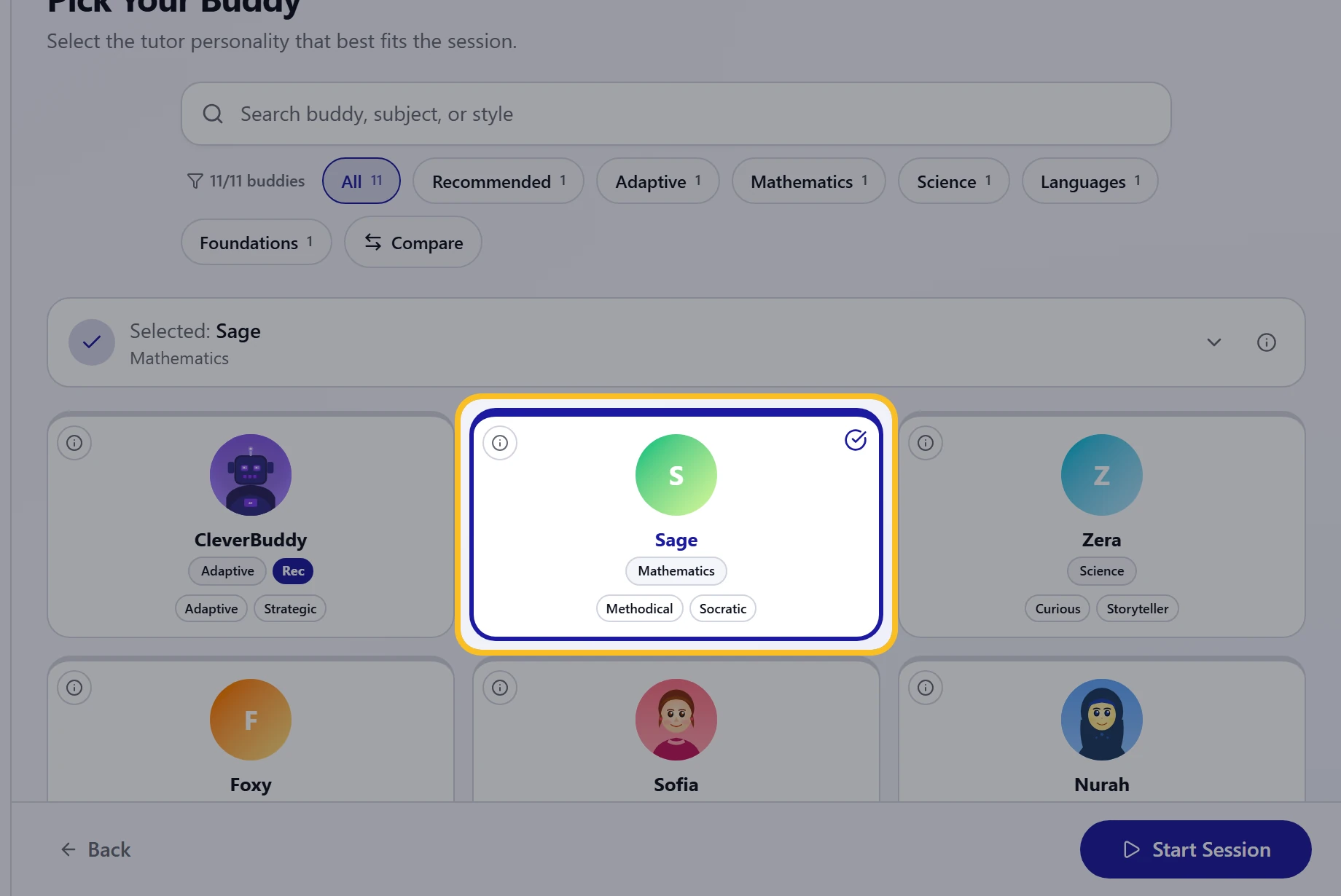This screenshot has height=896, width=1341.
Task: Click the Strategic tag on CleverBuddy
Action: [x=290, y=609]
